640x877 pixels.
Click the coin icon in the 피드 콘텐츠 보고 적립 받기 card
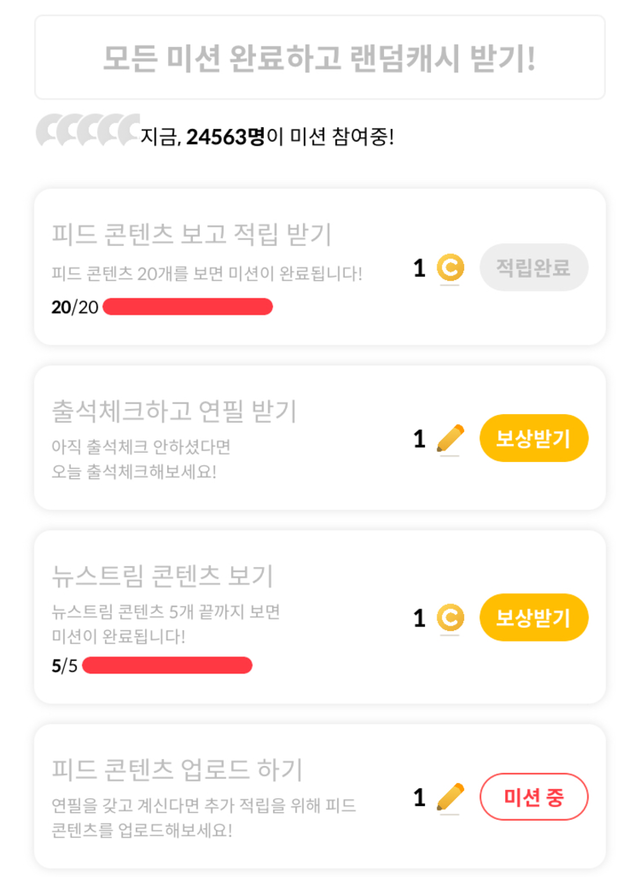coord(450,268)
